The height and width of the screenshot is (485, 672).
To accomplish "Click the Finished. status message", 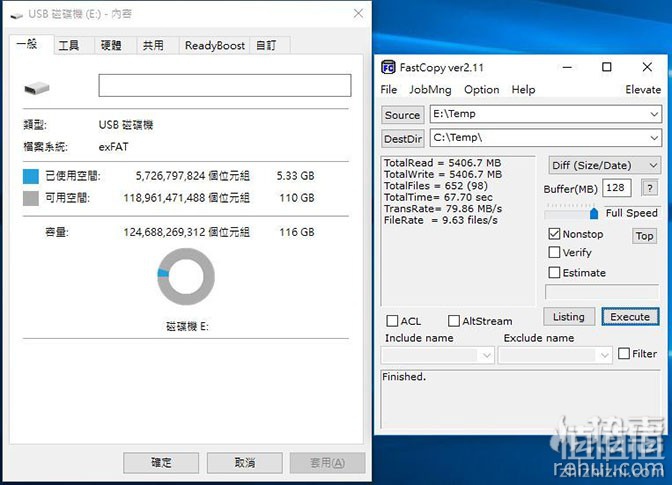I will point(404,377).
